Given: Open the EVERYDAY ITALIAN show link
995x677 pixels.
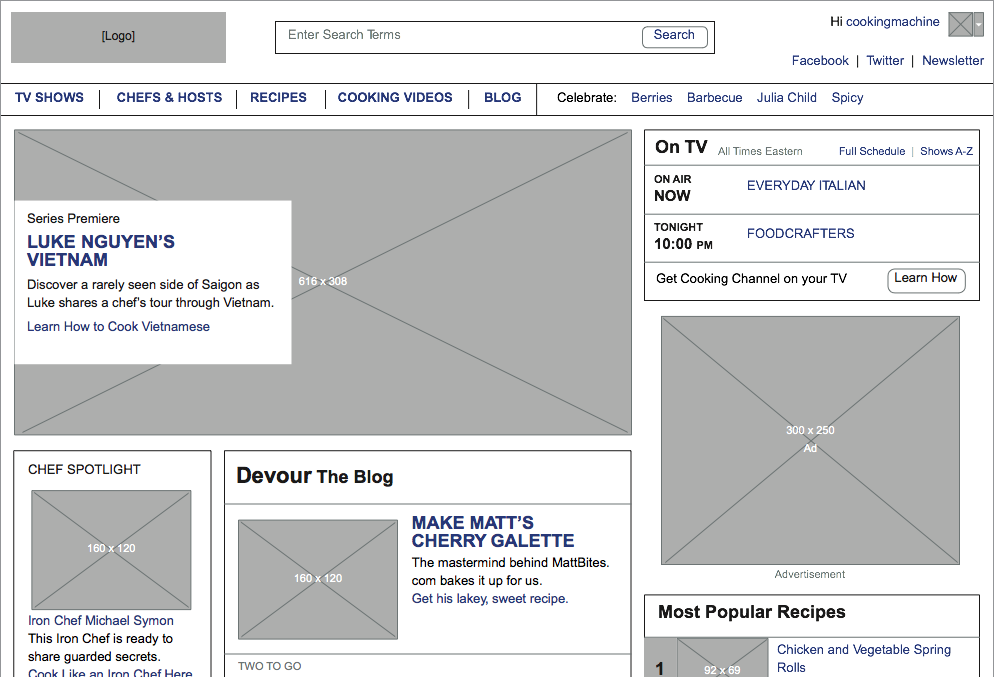Looking at the screenshot, I should [x=806, y=186].
